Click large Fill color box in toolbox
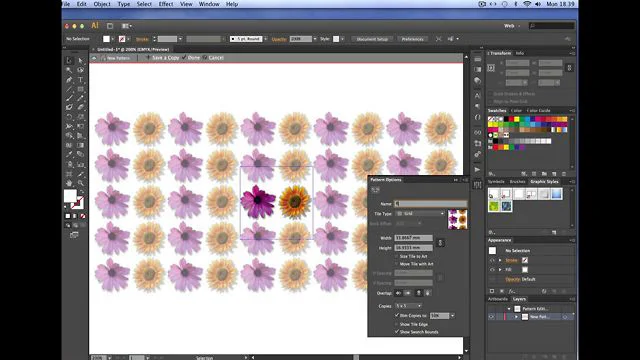640x360 pixels. [x=70, y=196]
